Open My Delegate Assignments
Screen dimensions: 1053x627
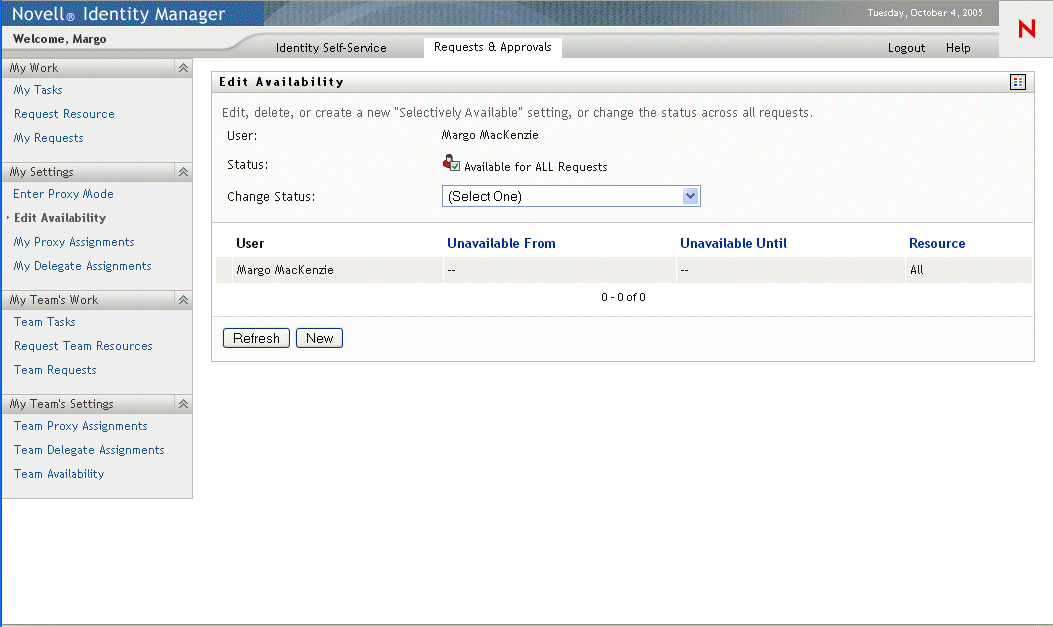tap(83, 267)
